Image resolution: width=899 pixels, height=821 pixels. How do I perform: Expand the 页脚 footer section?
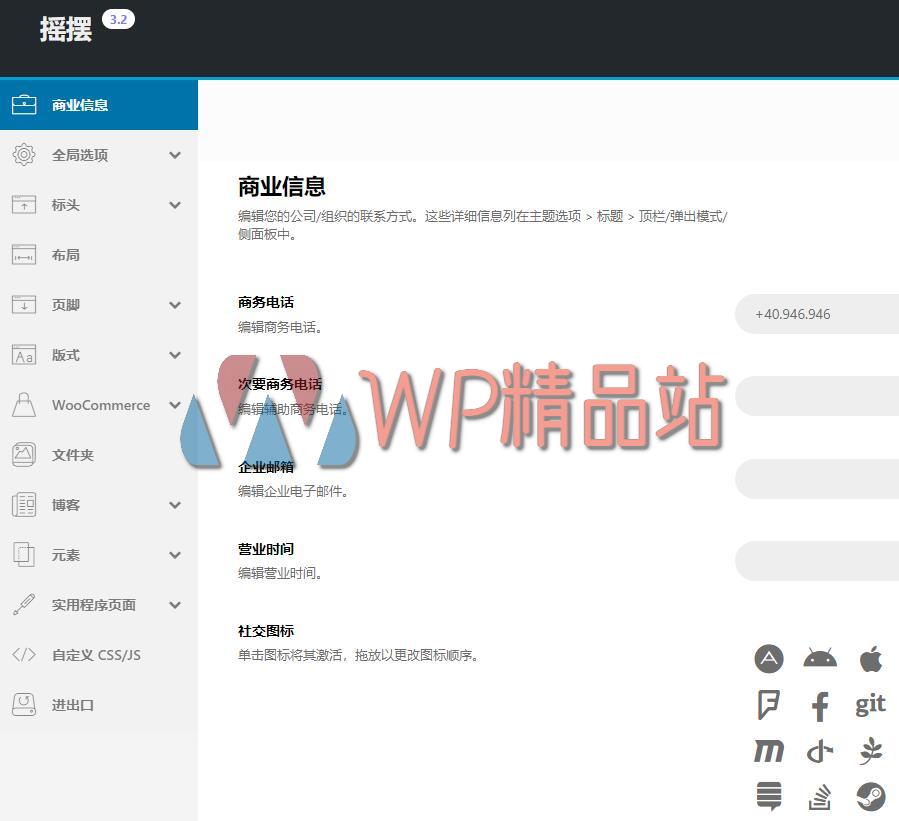(98, 305)
